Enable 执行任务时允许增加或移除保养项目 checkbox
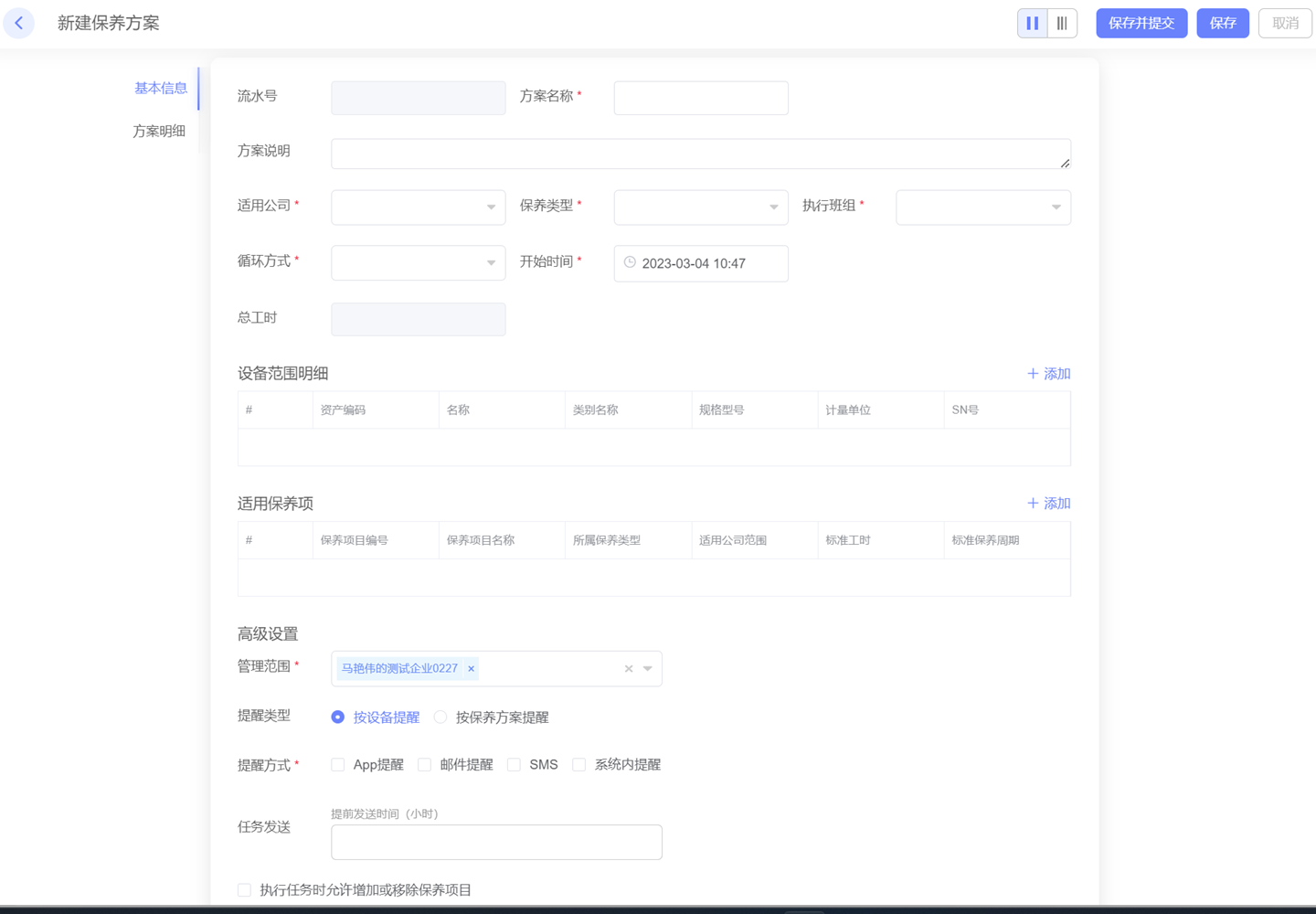 coord(244,890)
